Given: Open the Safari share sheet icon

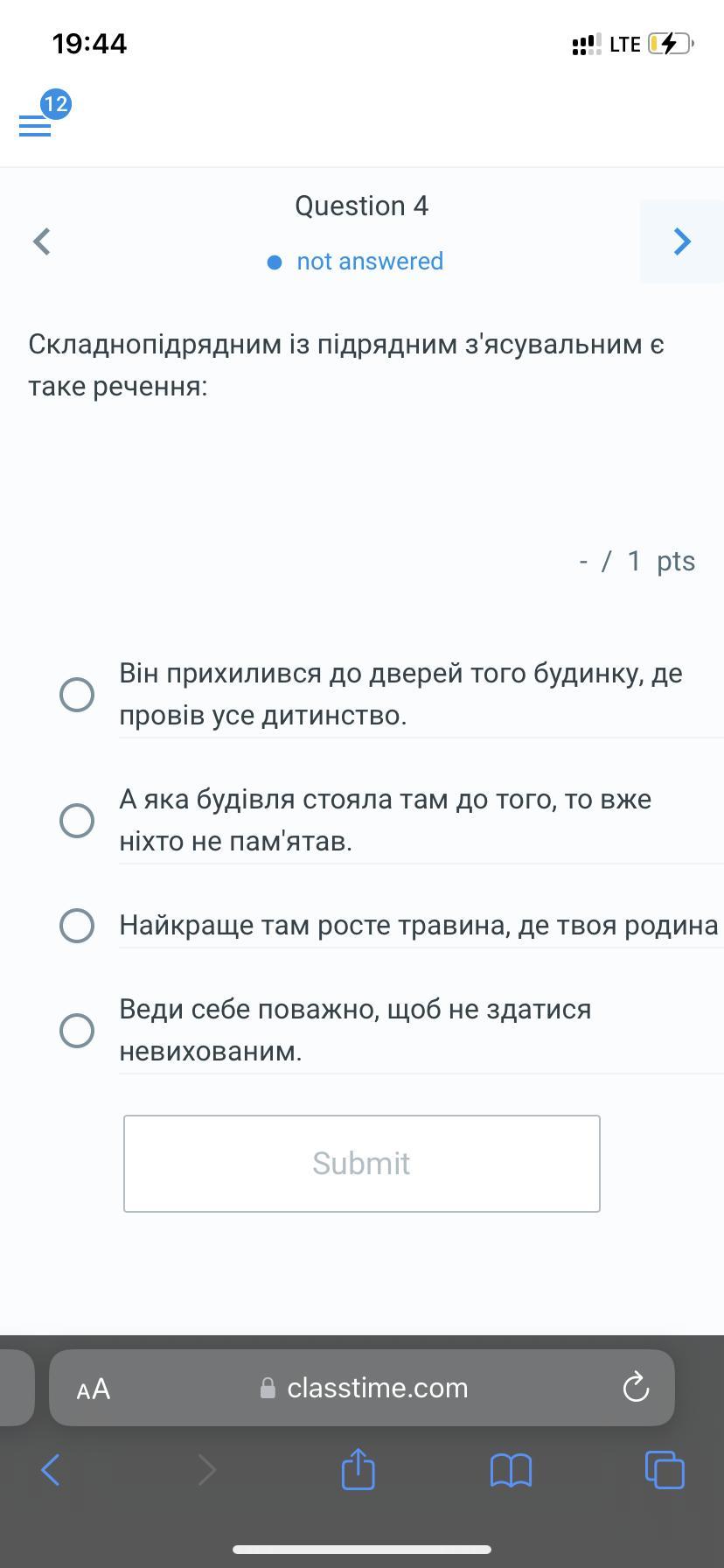Looking at the screenshot, I should pos(358,1469).
